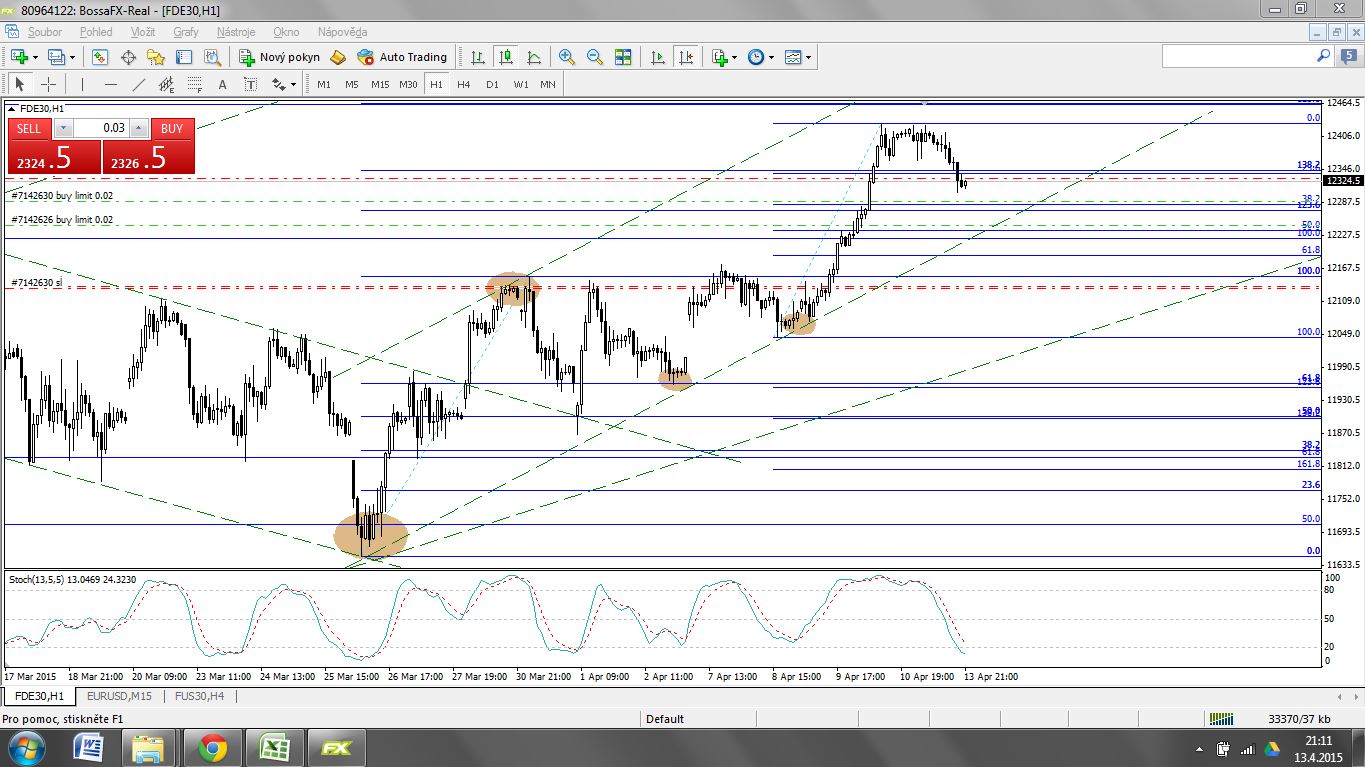Image resolution: width=1365 pixels, height=767 pixels.
Task: Open the Vložit menu
Action: tap(143, 32)
